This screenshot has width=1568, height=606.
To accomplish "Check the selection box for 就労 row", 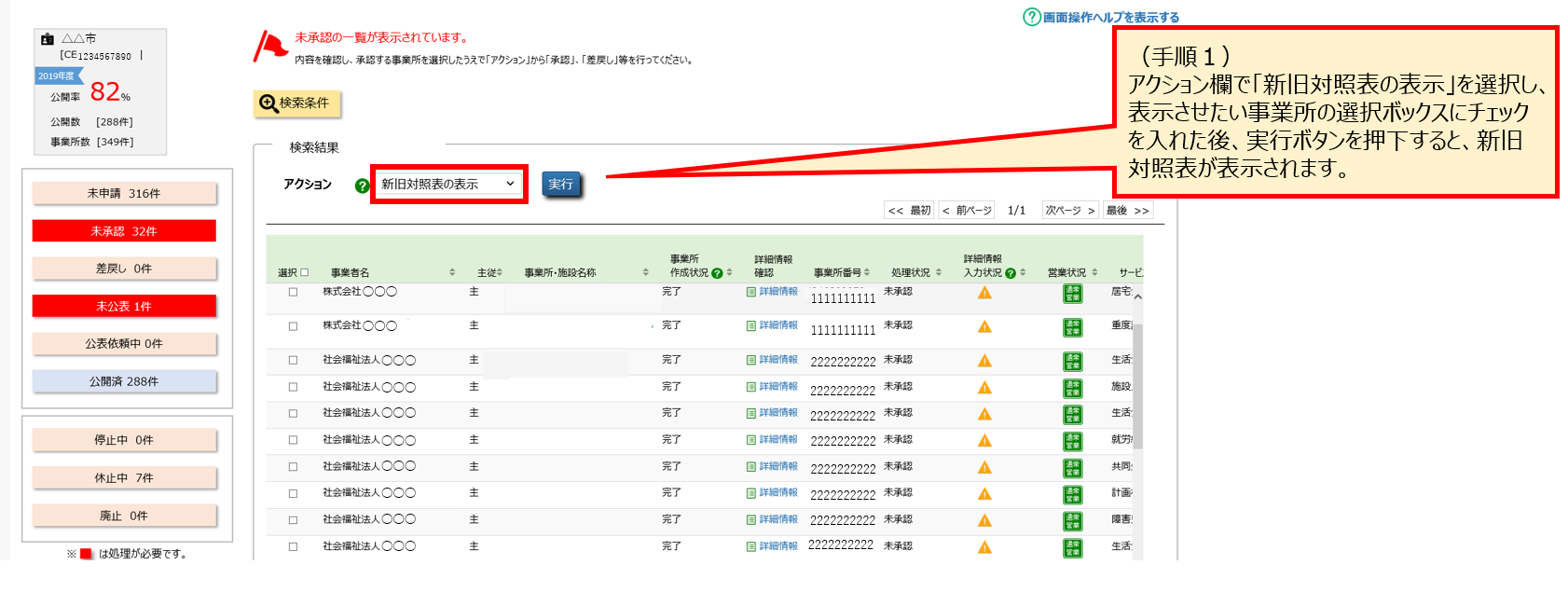I will (x=293, y=440).
